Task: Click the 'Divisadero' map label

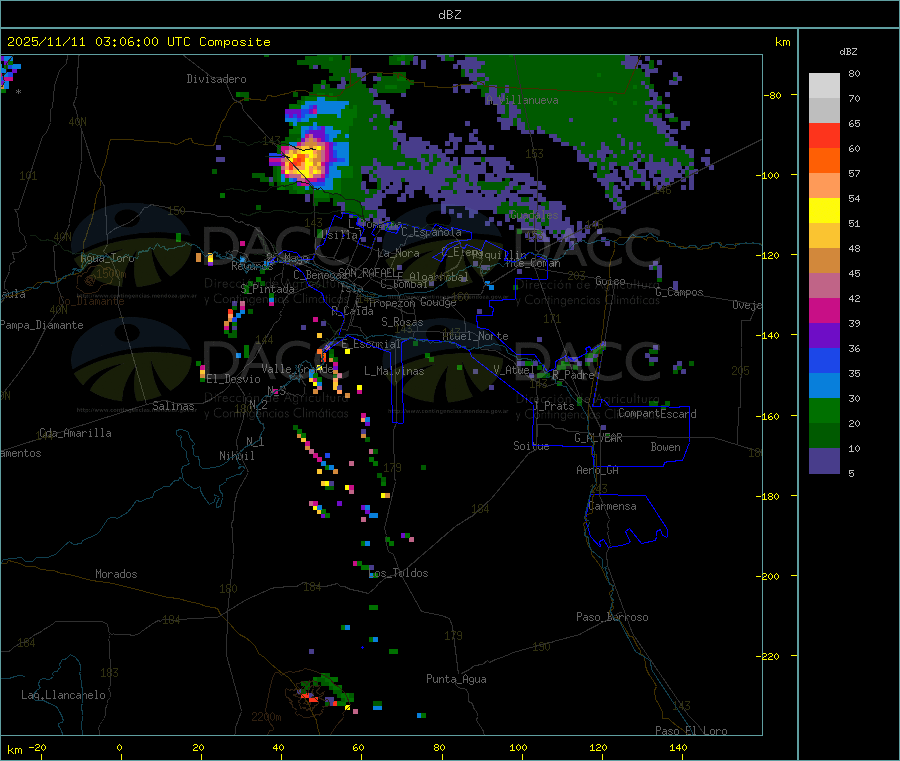Action: click(x=216, y=79)
